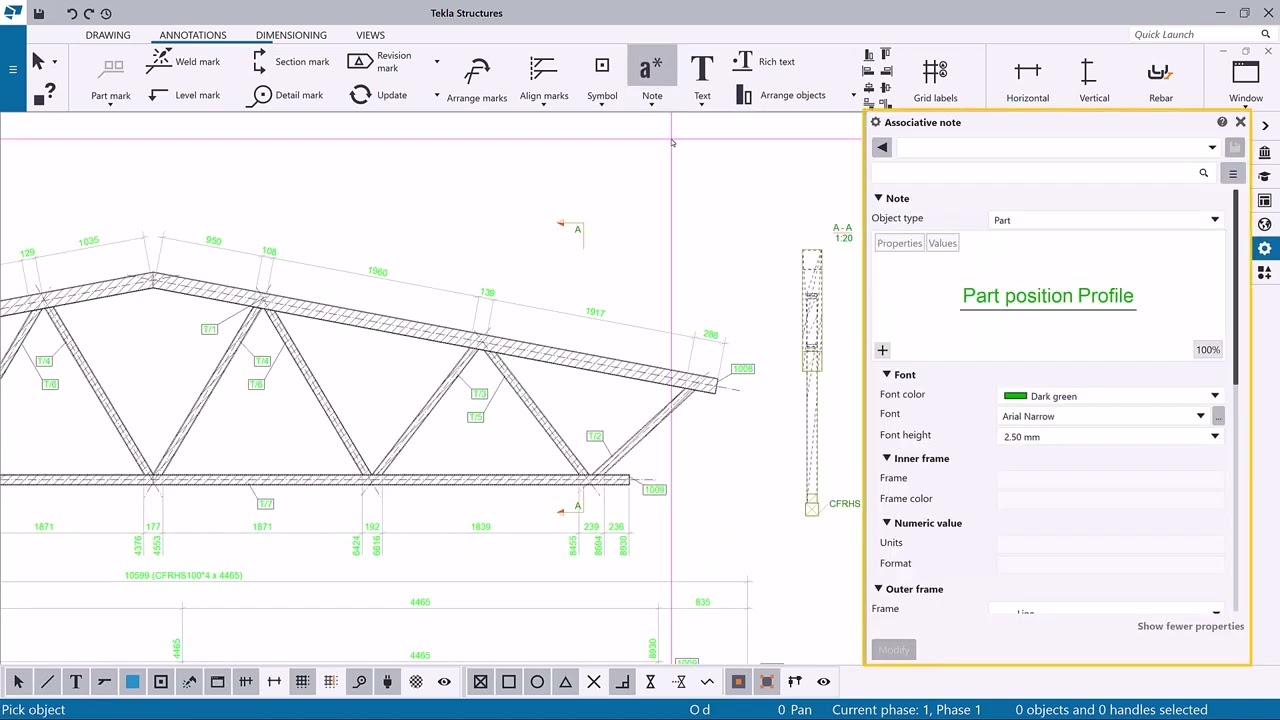
Task: Toggle select lines switch
Action: coord(47,682)
